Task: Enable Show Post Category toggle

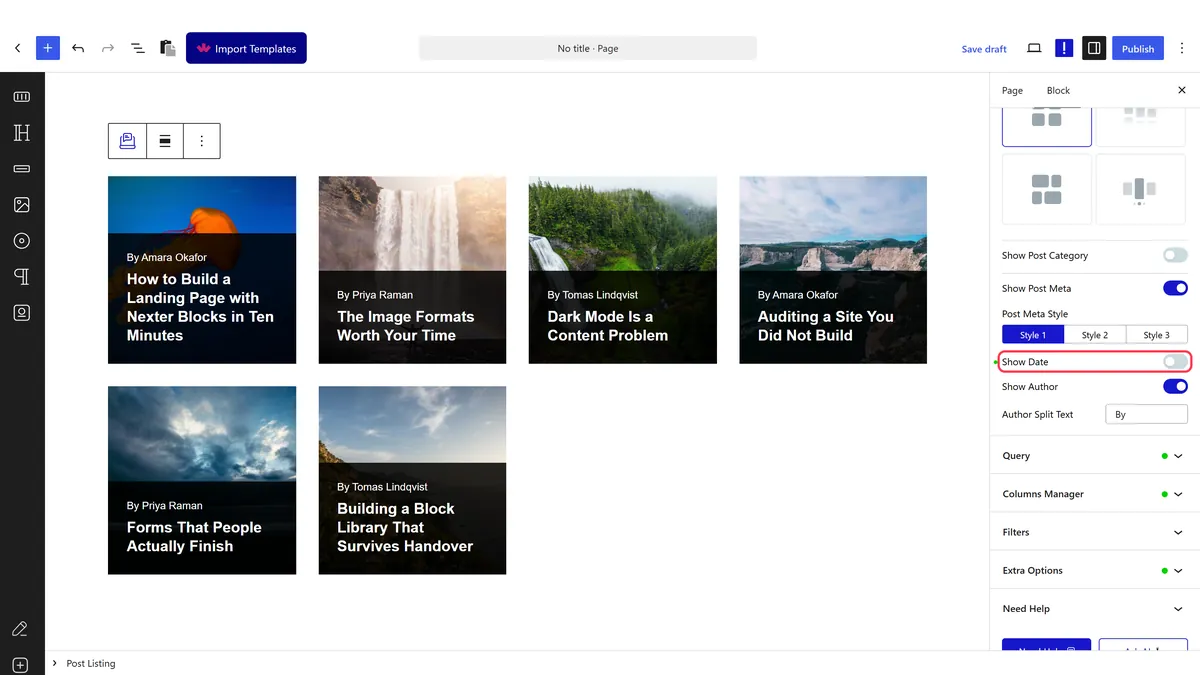Action: [1175, 255]
